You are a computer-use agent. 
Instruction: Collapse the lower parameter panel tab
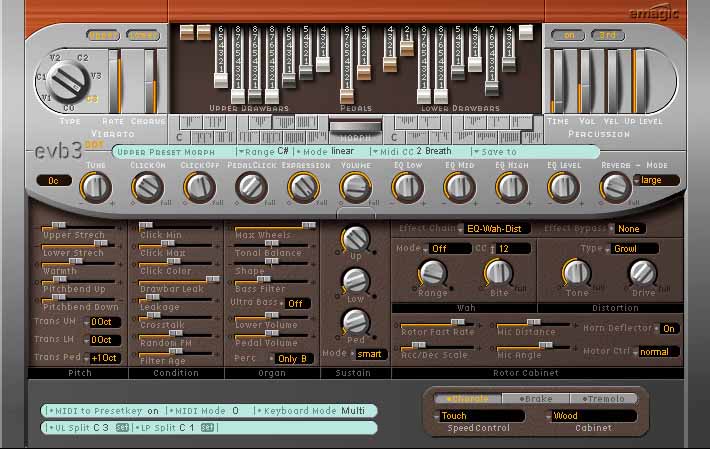[356, 213]
